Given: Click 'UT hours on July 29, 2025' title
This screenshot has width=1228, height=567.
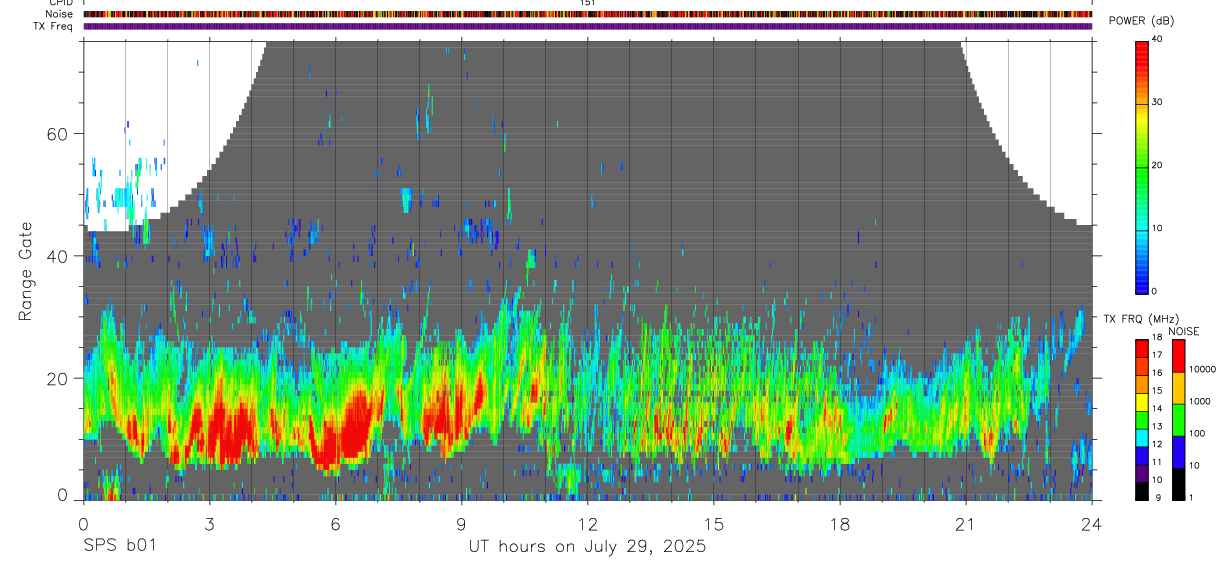Looking at the screenshot, I should [588, 547].
